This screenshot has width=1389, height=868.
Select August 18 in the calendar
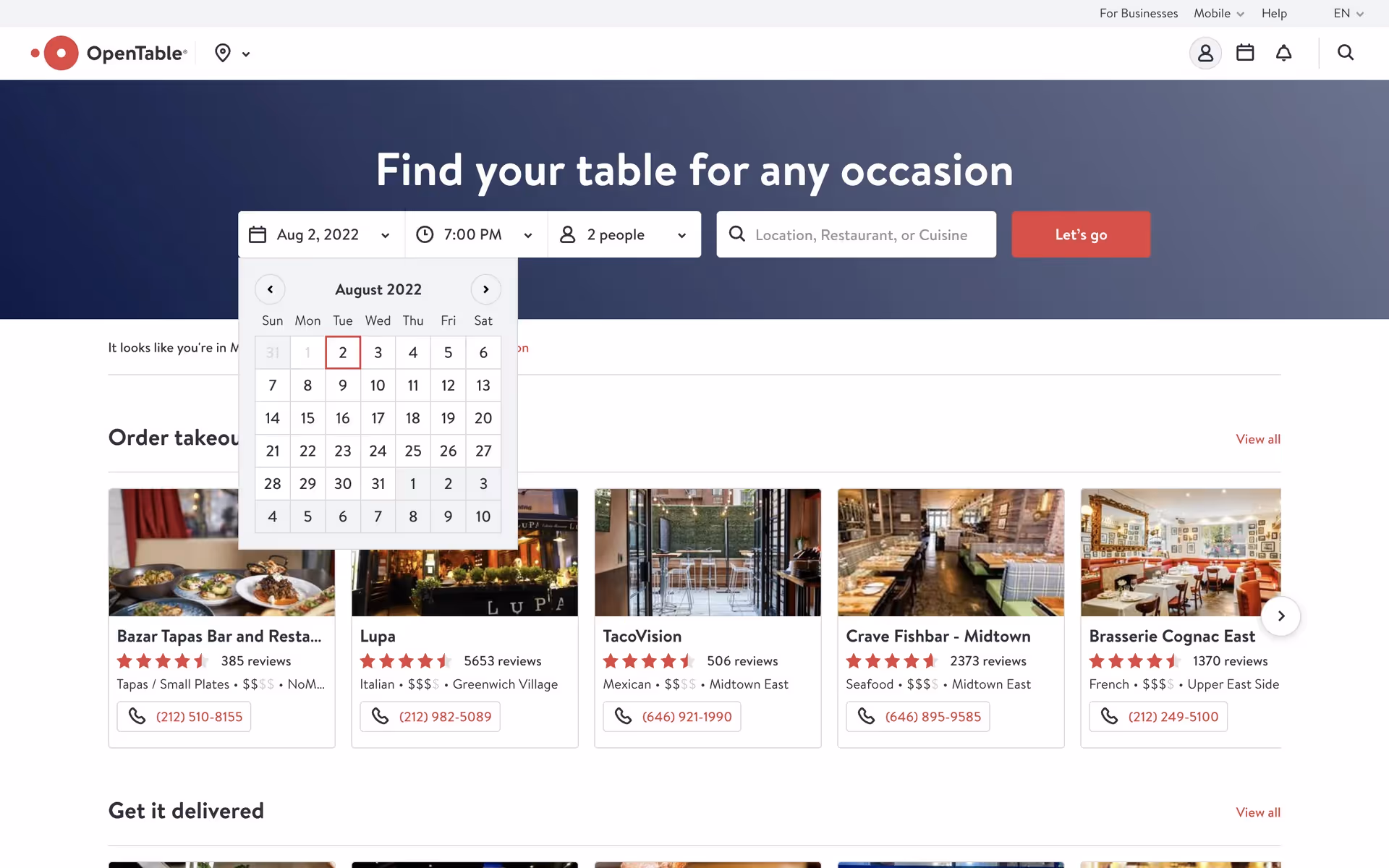412,418
